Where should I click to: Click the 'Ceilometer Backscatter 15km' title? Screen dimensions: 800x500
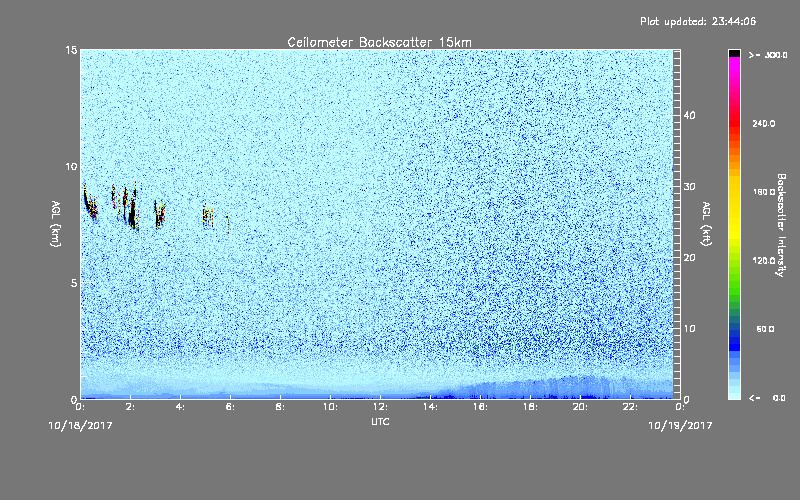tap(379, 42)
